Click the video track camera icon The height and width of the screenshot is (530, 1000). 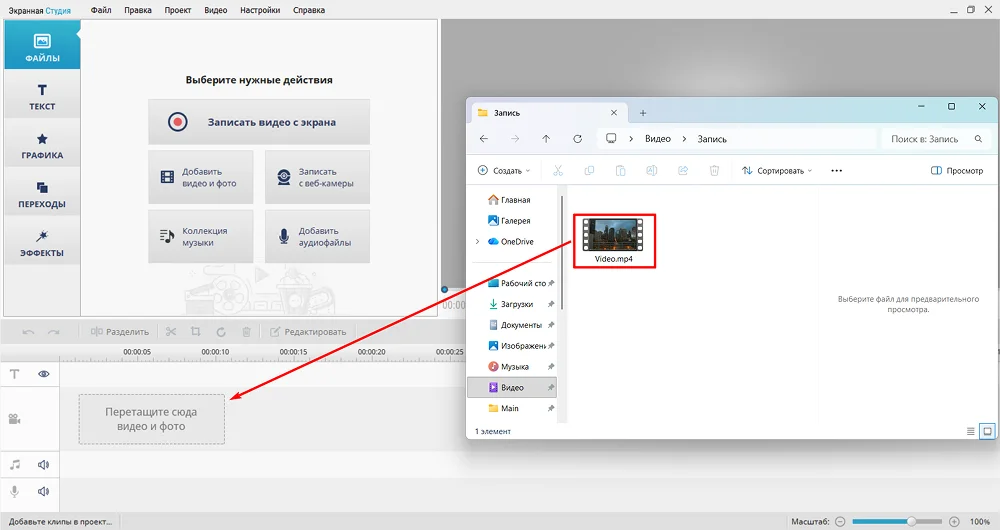[x=15, y=419]
